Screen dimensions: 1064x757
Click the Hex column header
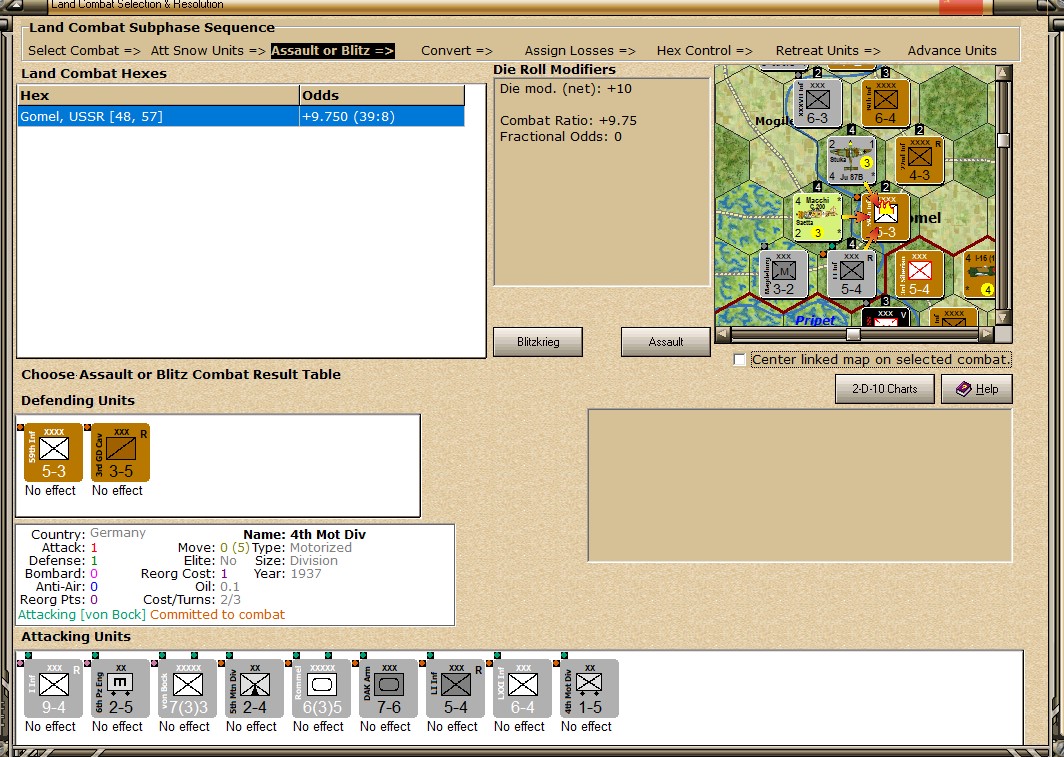pyautogui.click(x=159, y=96)
